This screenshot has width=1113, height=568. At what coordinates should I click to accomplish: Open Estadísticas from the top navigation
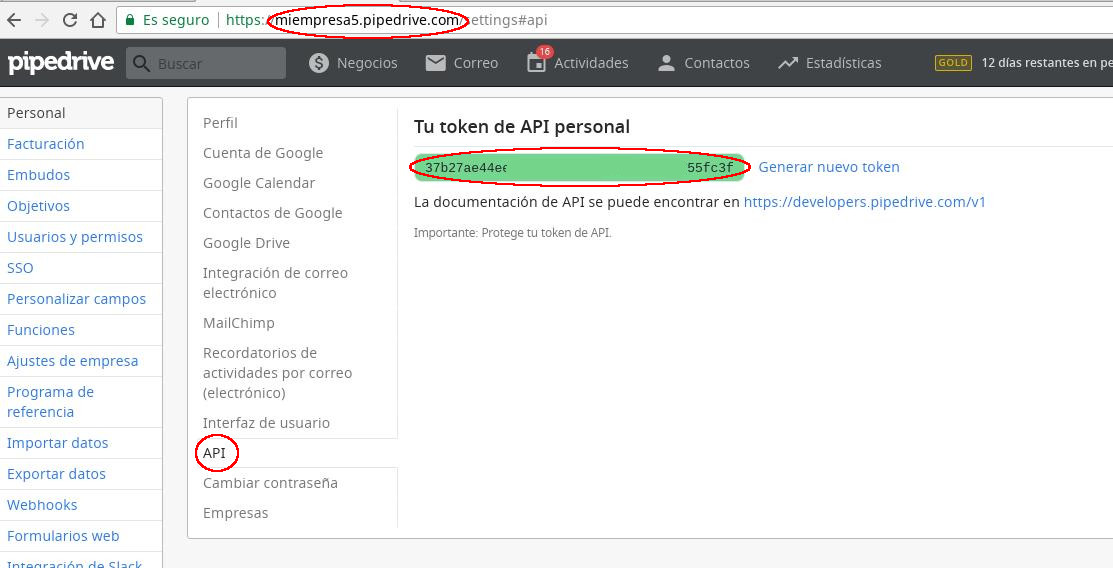coord(830,63)
